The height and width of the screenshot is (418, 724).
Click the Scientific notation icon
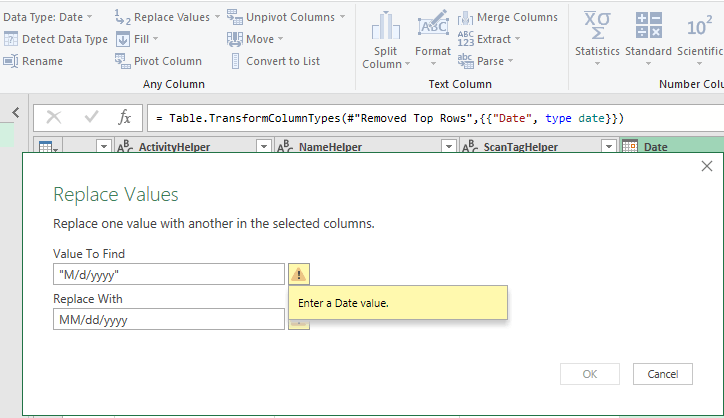pyautogui.click(x=700, y=25)
